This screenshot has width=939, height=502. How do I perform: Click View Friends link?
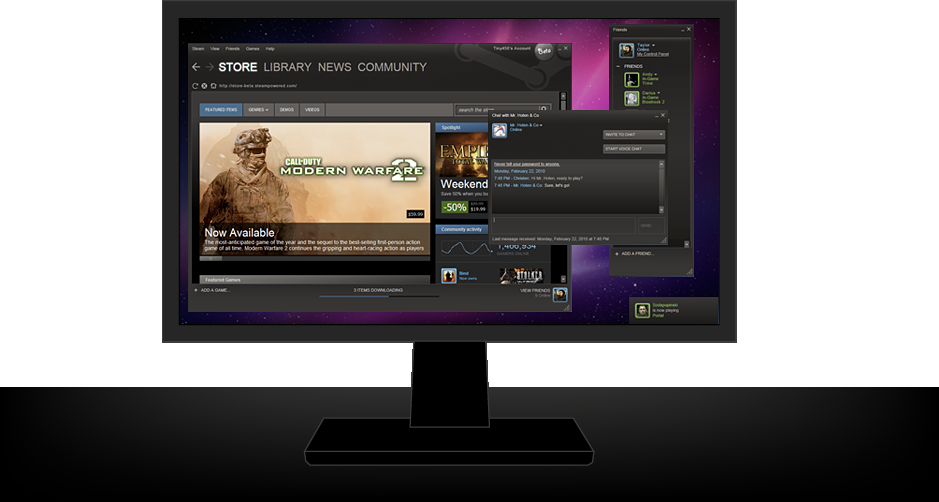535,291
